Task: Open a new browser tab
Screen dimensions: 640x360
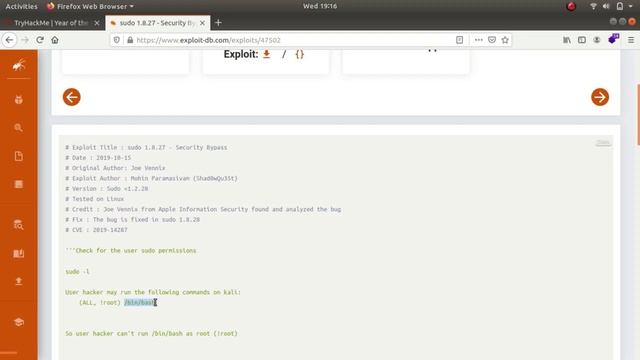Action: tap(218, 23)
